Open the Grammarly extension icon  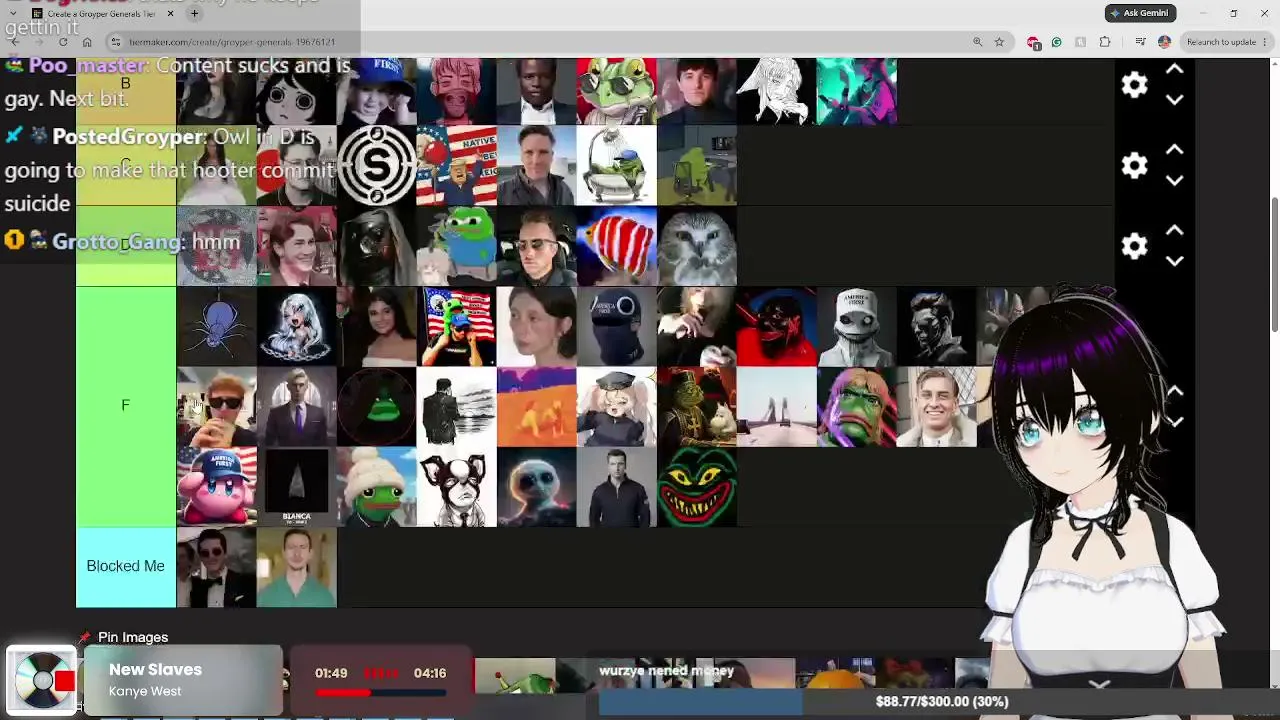coord(1056,42)
